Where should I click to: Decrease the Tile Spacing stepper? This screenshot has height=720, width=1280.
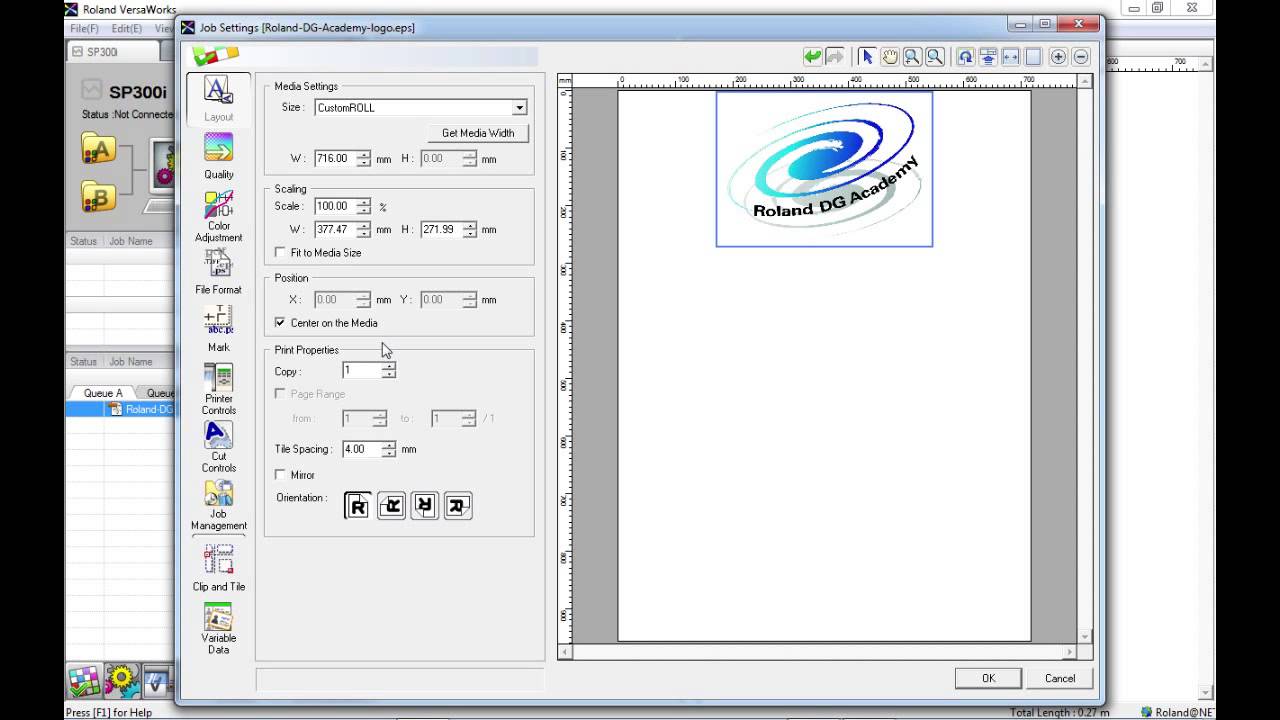389,454
